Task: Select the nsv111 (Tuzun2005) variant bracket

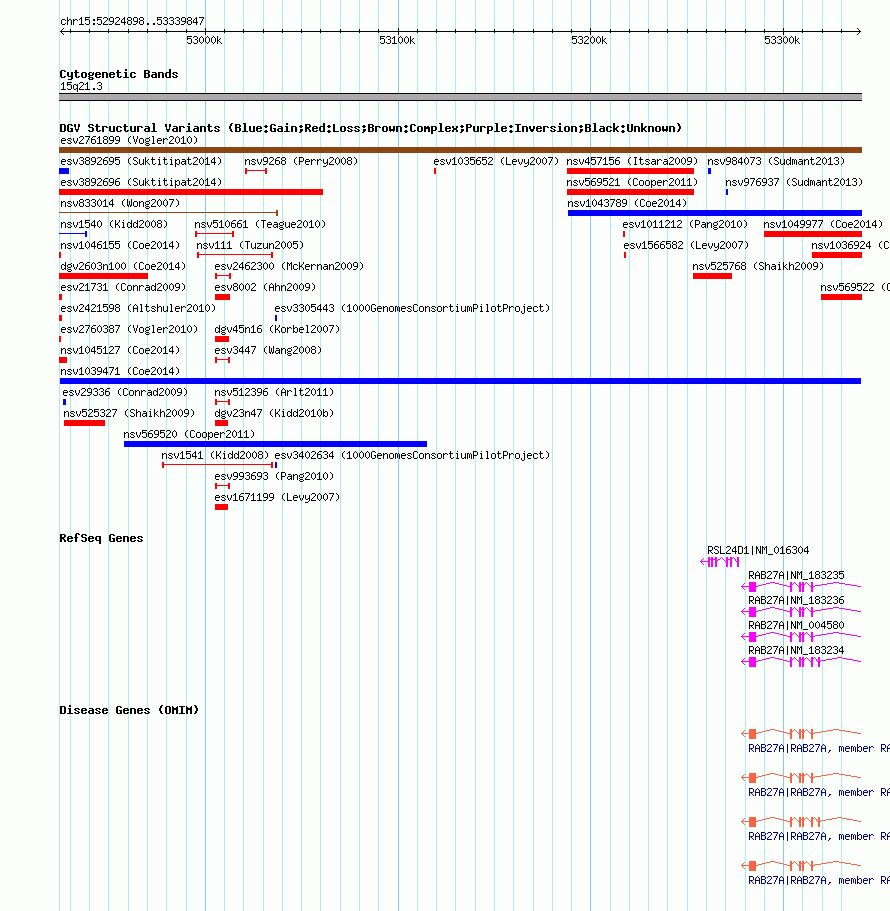Action: point(235,254)
